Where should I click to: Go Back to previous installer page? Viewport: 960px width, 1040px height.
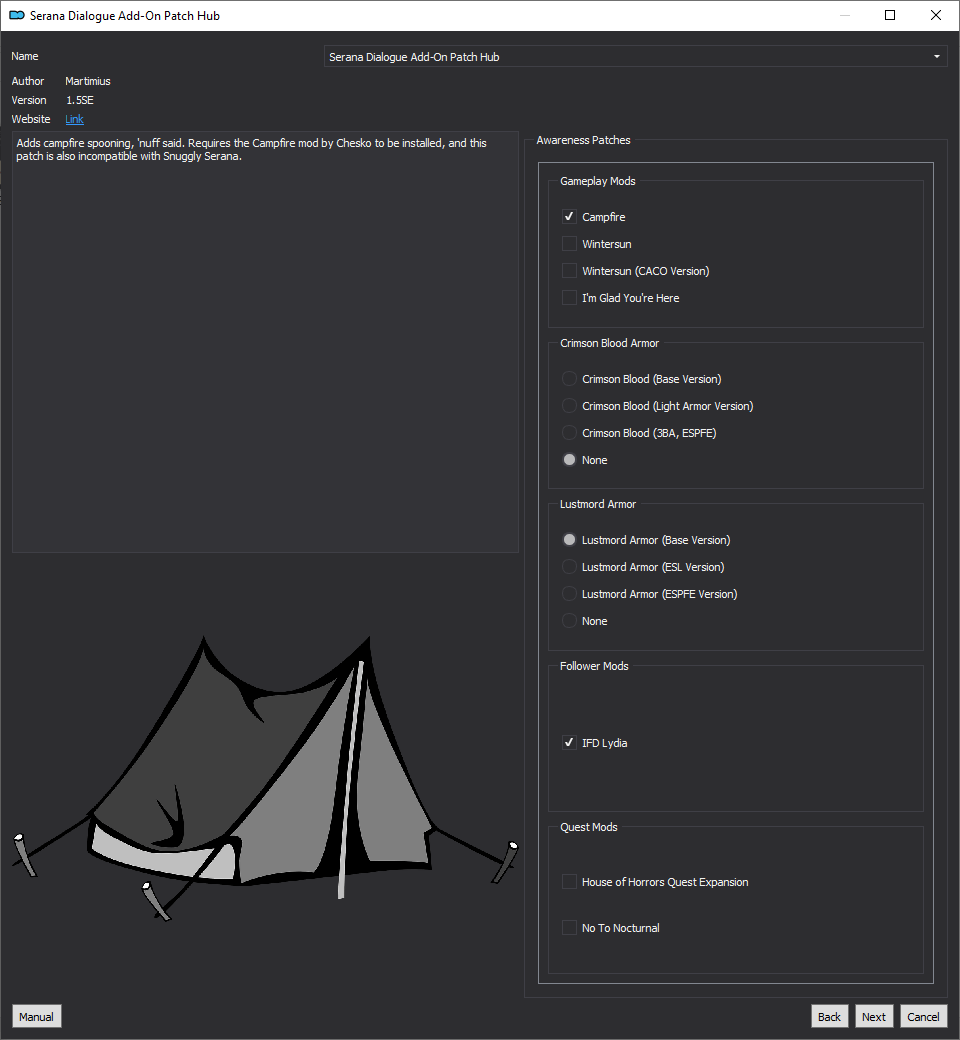829,1017
